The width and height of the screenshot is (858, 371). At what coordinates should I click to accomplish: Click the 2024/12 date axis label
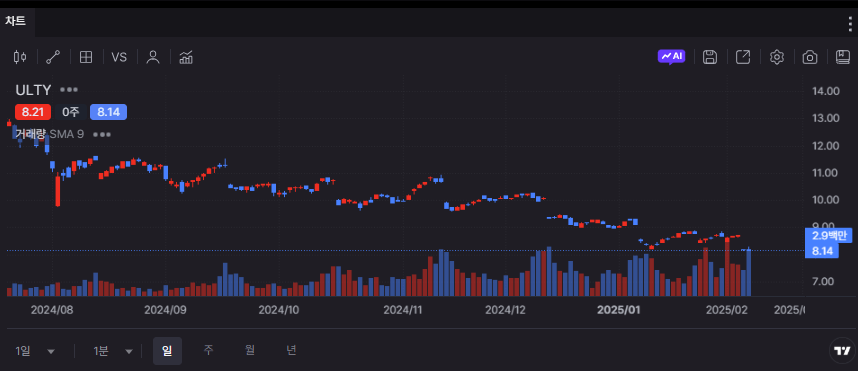tap(505, 310)
